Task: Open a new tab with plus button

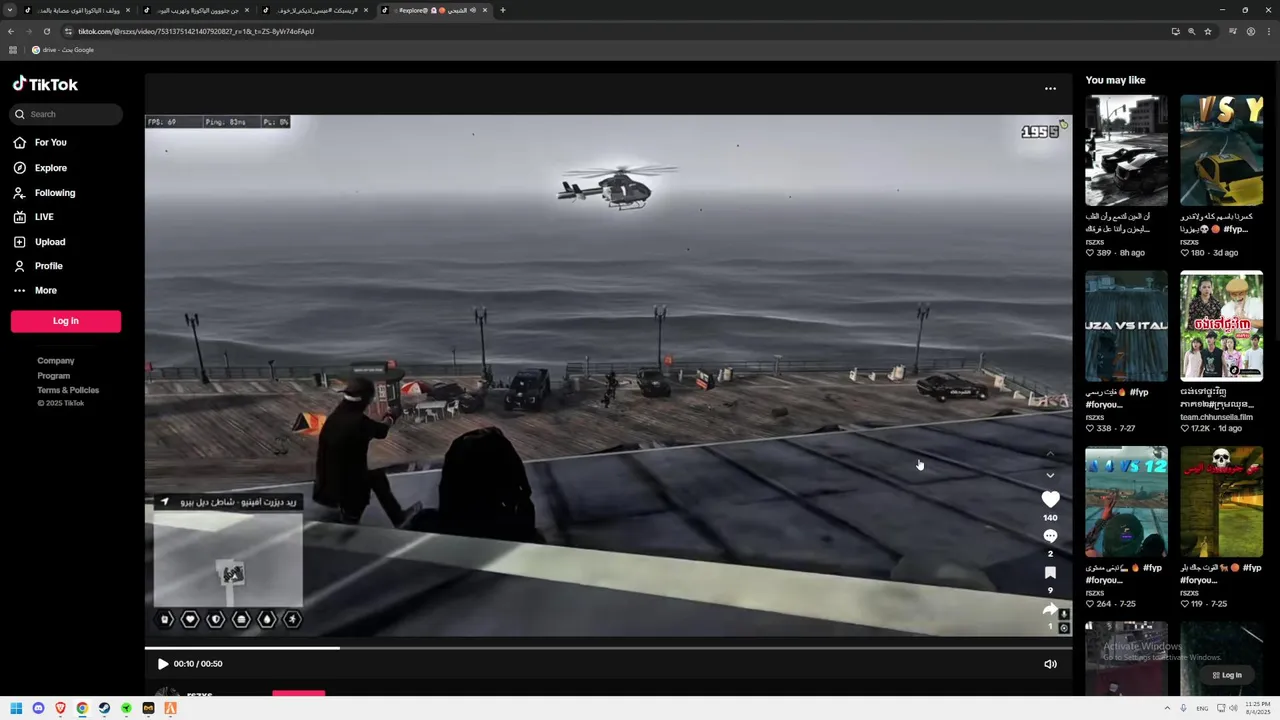Action: [502, 10]
